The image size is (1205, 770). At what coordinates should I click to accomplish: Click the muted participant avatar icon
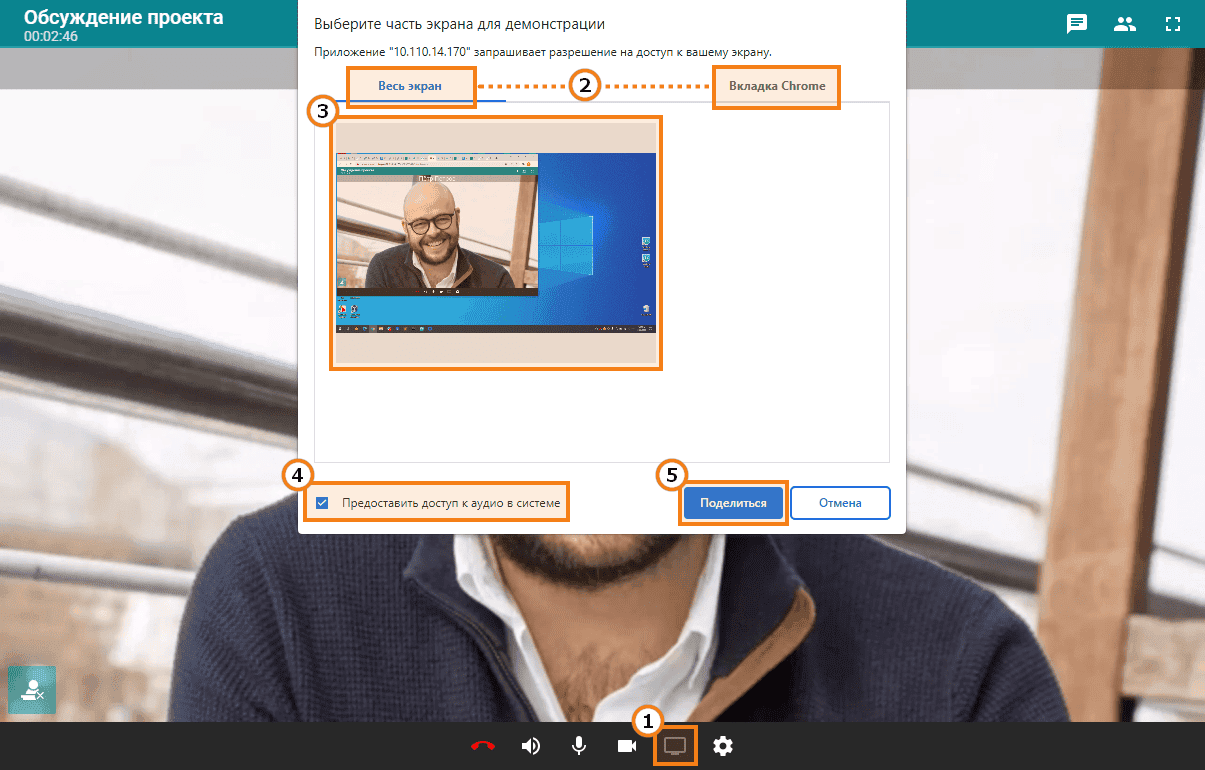[32, 689]
